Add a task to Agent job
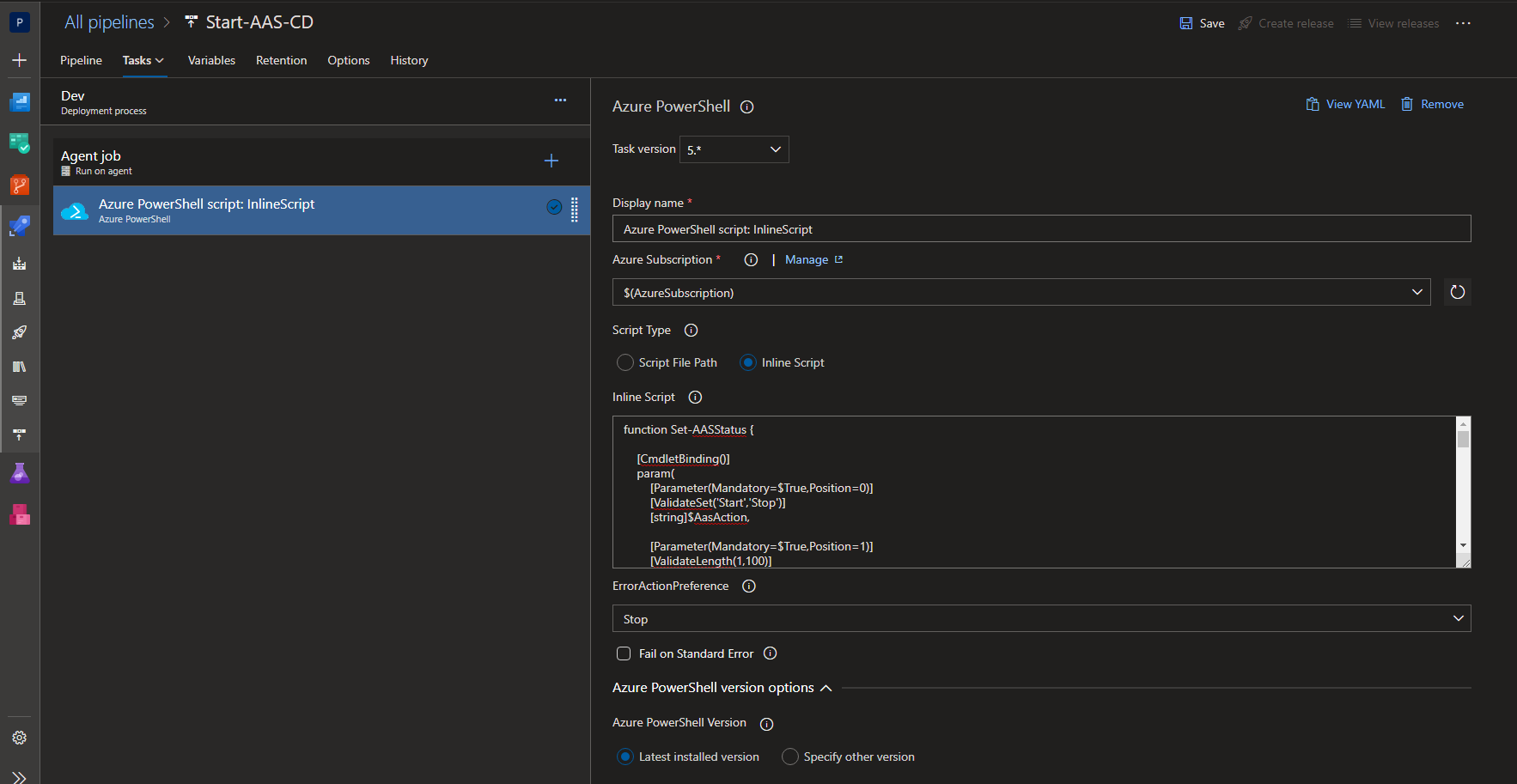 [x=551, y=161]
